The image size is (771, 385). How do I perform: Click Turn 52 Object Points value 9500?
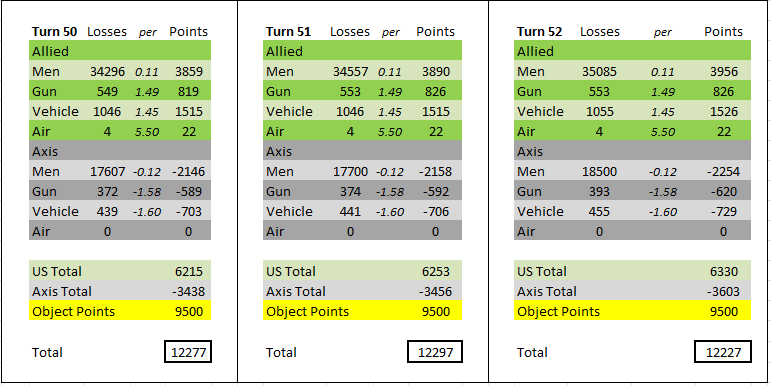(723, 311)
